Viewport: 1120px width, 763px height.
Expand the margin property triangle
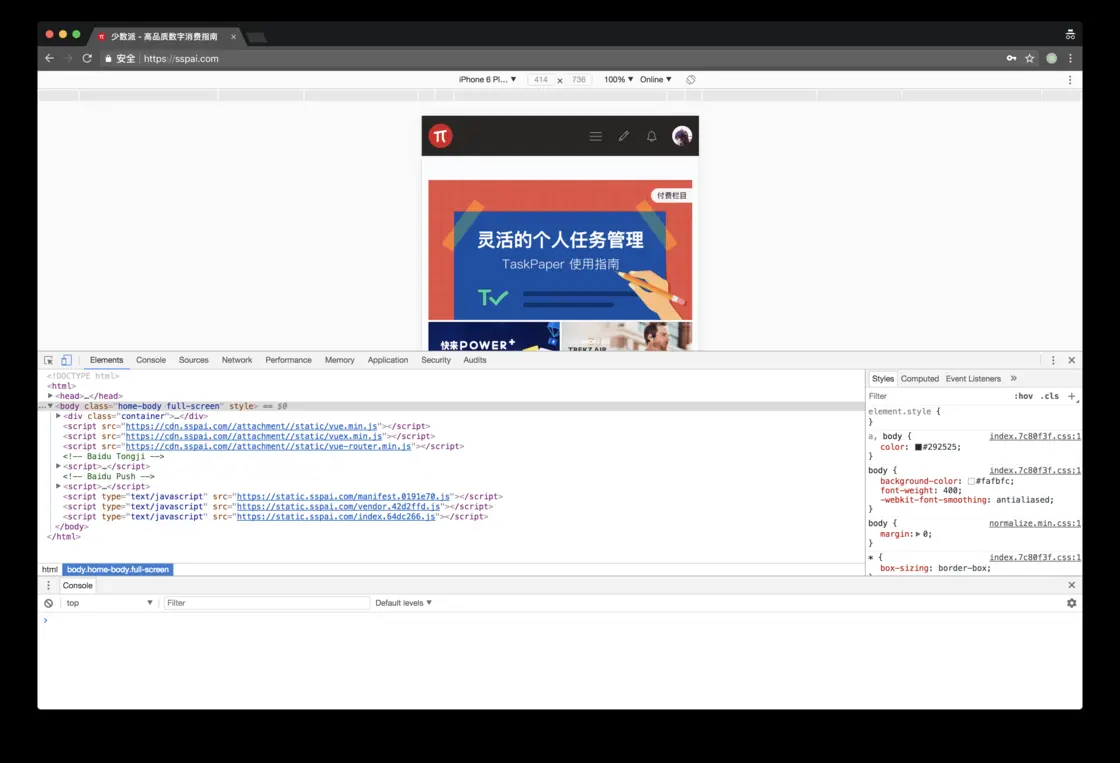tap(918, 534)
